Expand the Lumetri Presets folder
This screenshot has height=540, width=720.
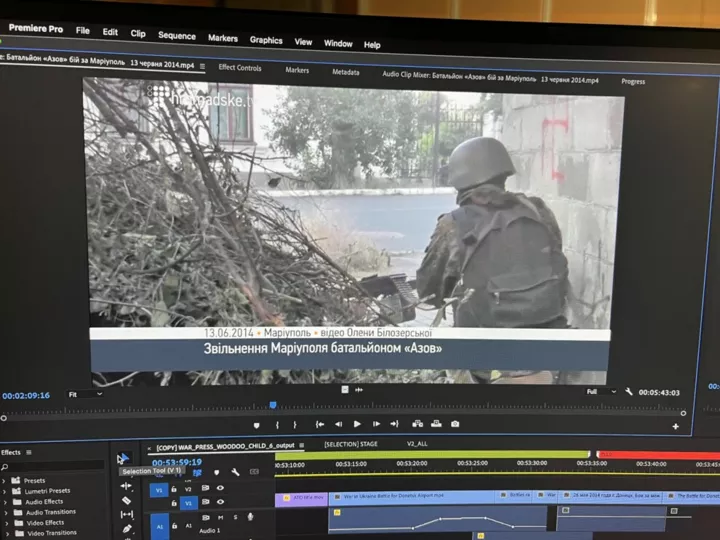click(5, 491)
